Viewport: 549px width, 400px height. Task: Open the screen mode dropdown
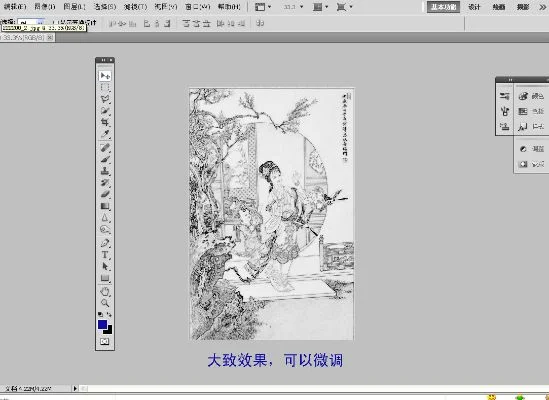point(344,7)
